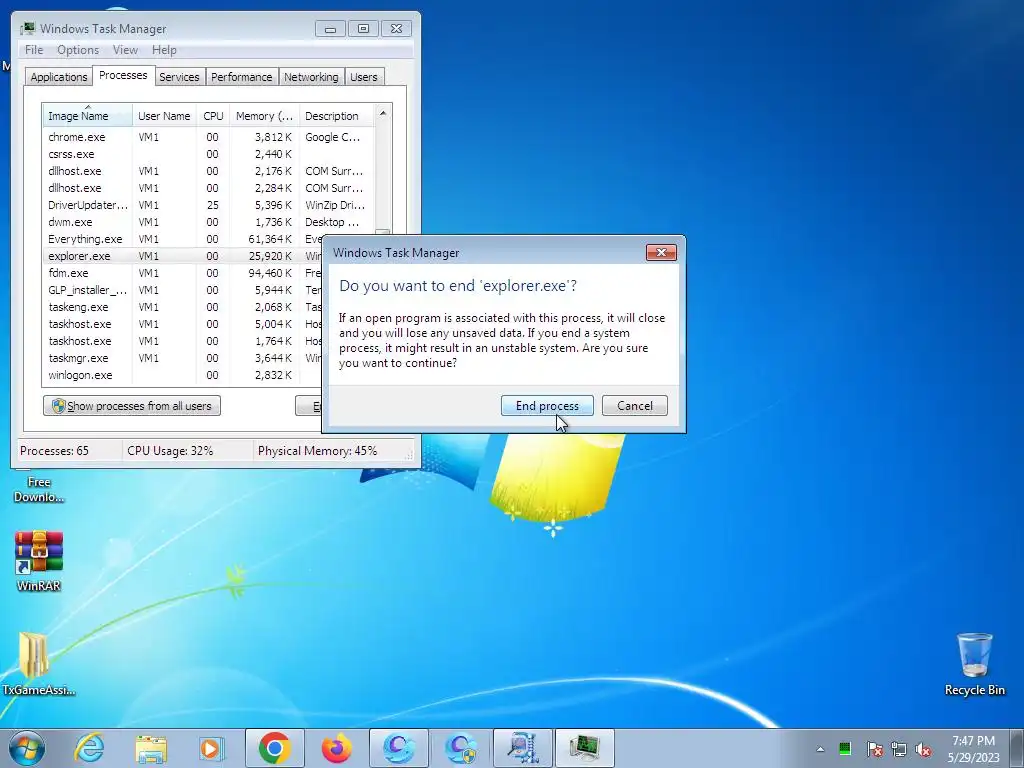Viewport: 1024px width, 768px height.
Task: Open first blue swirl taskbar app
Action: point(399,748)
